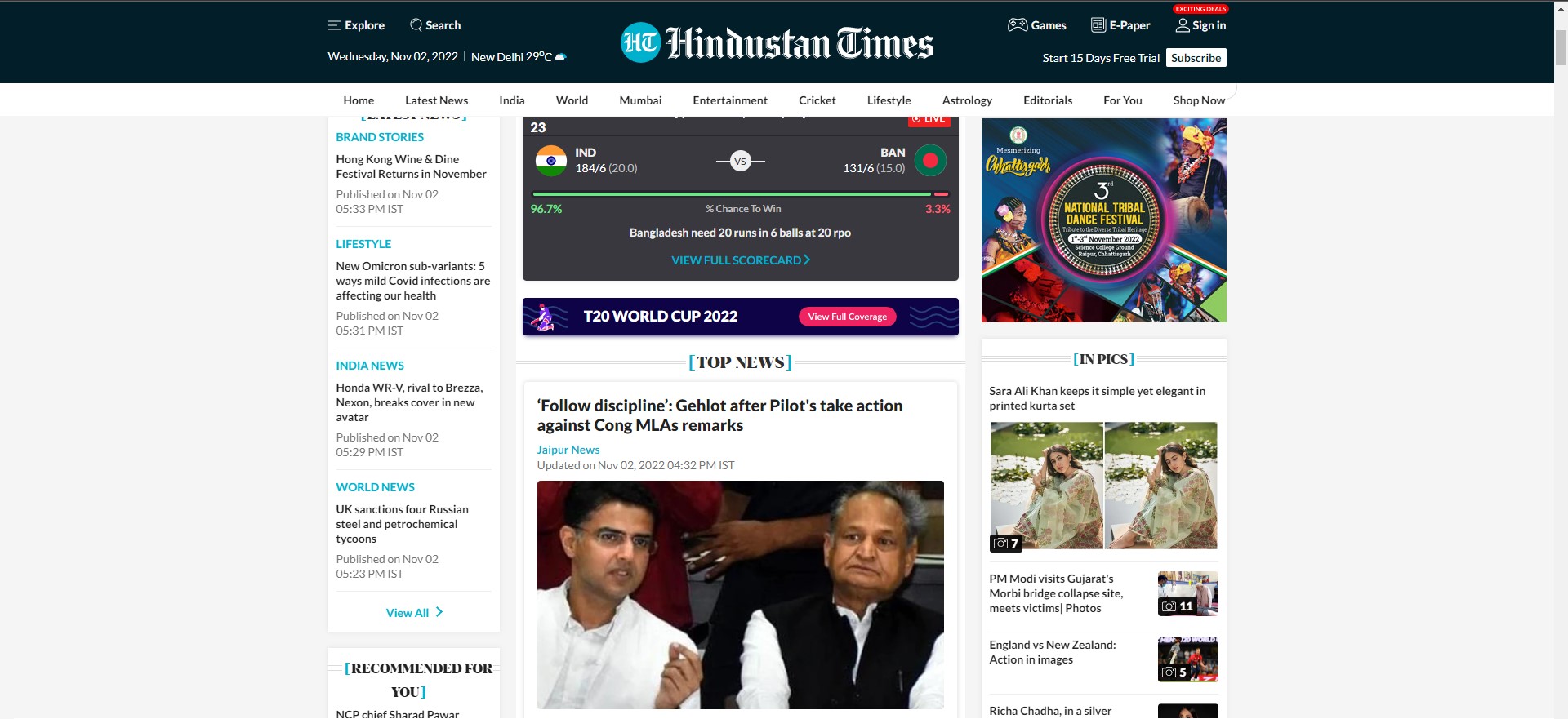Click the win chance progress bar

pos(739,194)
